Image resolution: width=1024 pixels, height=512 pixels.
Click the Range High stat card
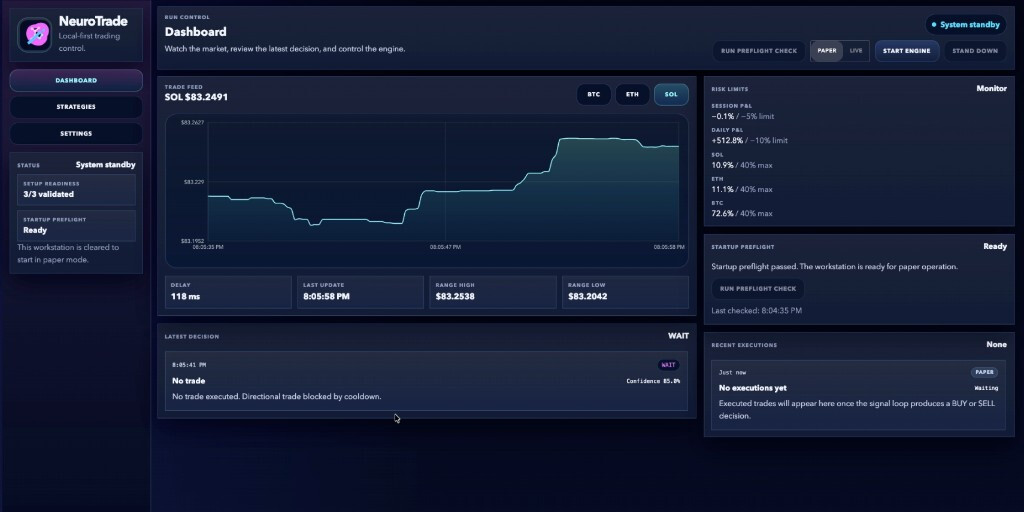[492, 292]
